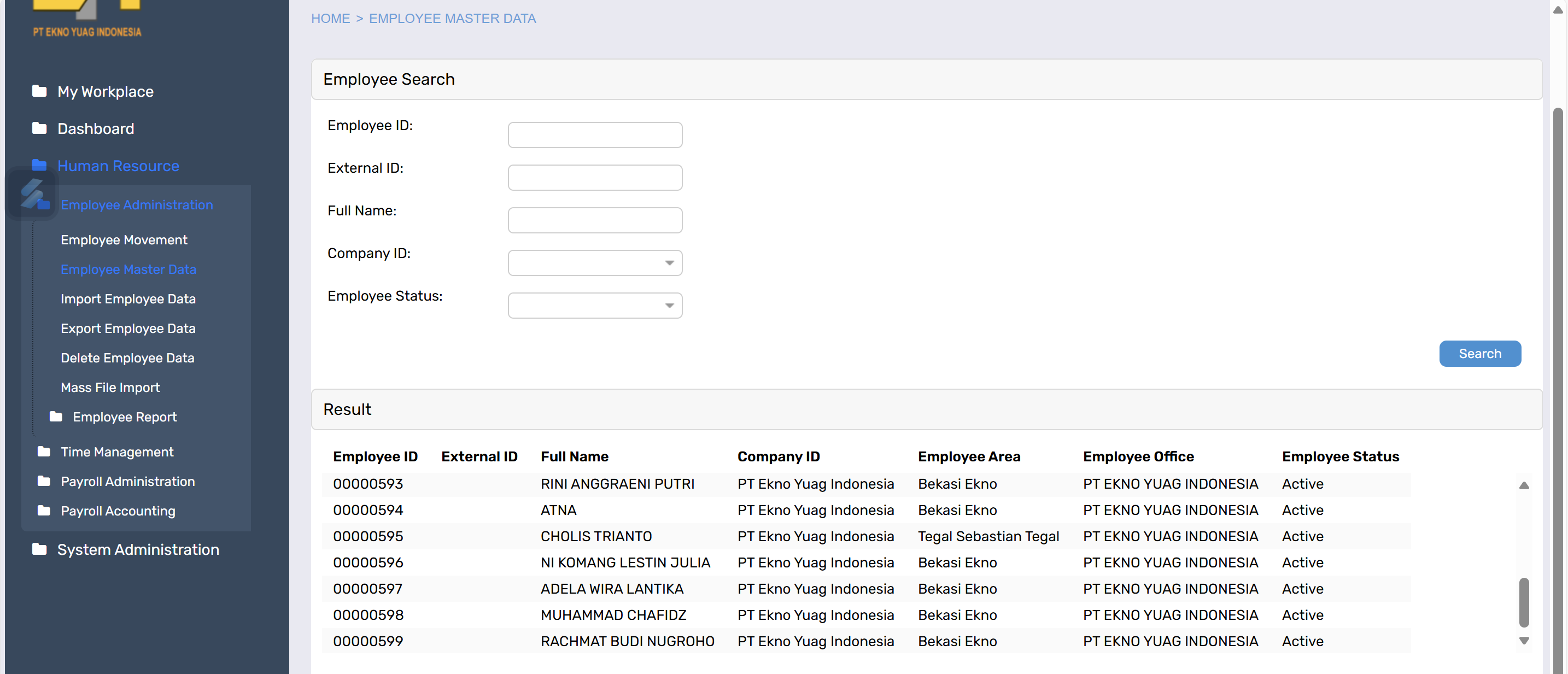
Task: Click the Full Name column header
Action: 574,456
